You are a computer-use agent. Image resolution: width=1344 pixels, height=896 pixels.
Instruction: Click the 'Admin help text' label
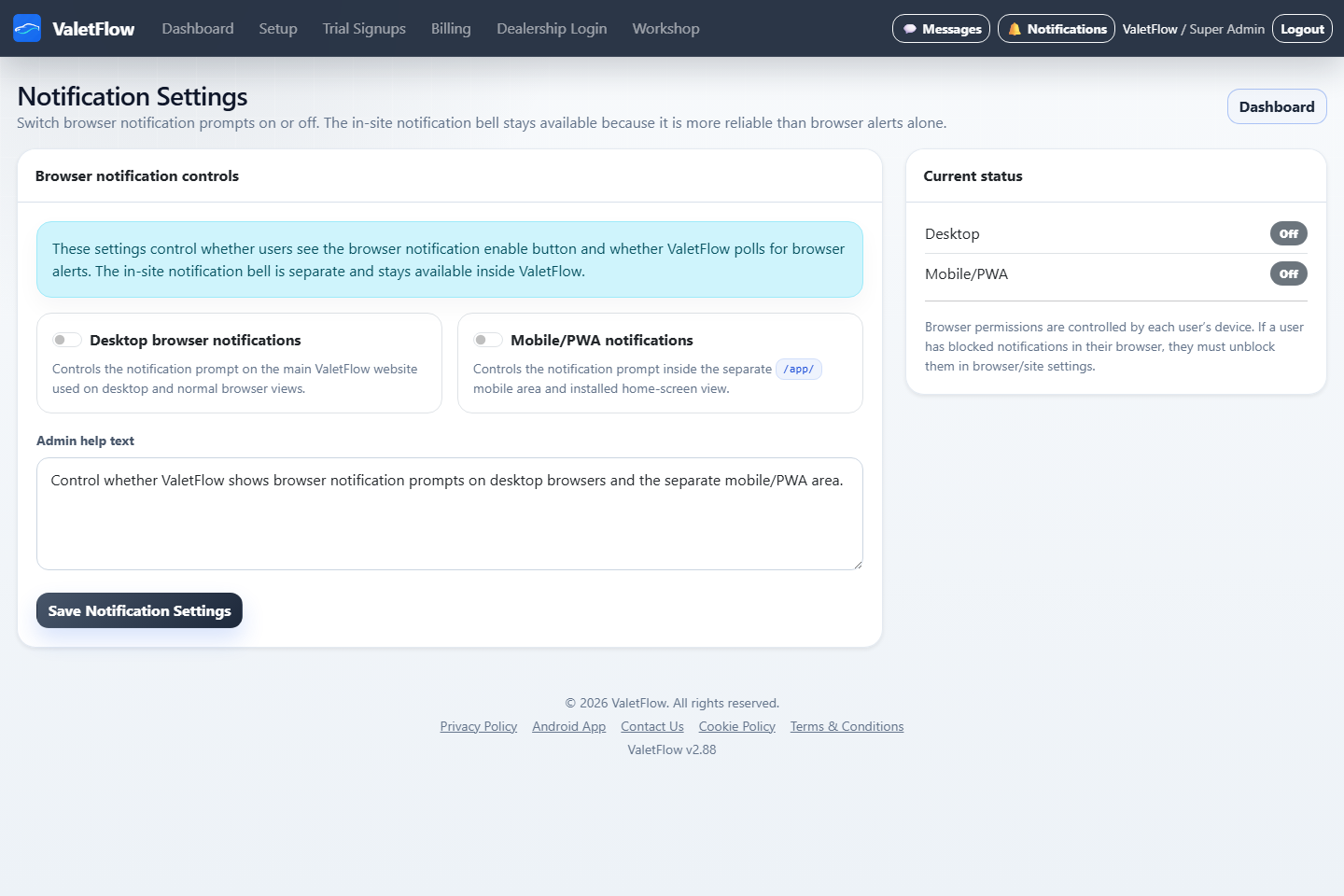(85, 441)
